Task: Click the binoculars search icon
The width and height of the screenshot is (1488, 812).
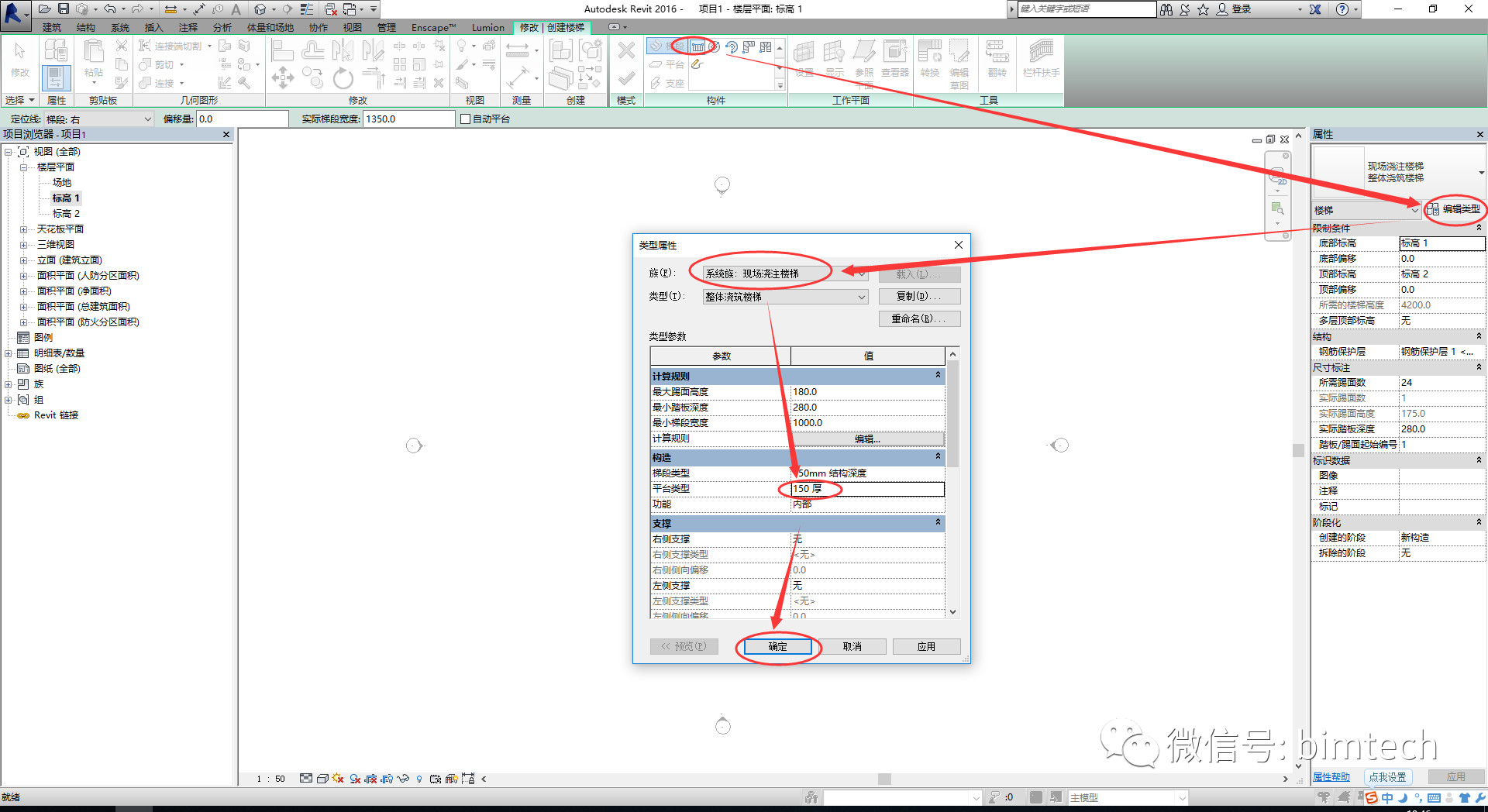Action: 1166,9
